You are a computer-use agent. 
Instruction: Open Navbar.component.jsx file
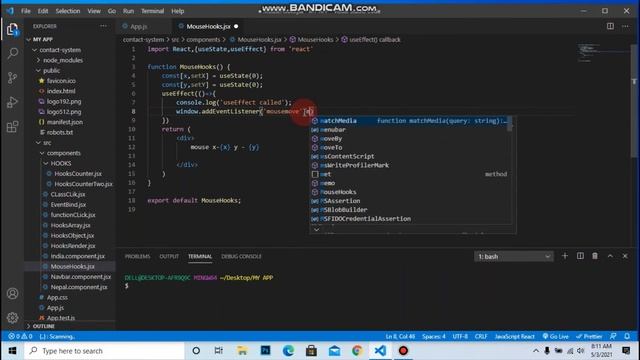pyautogui.click(x=80, y=277)
